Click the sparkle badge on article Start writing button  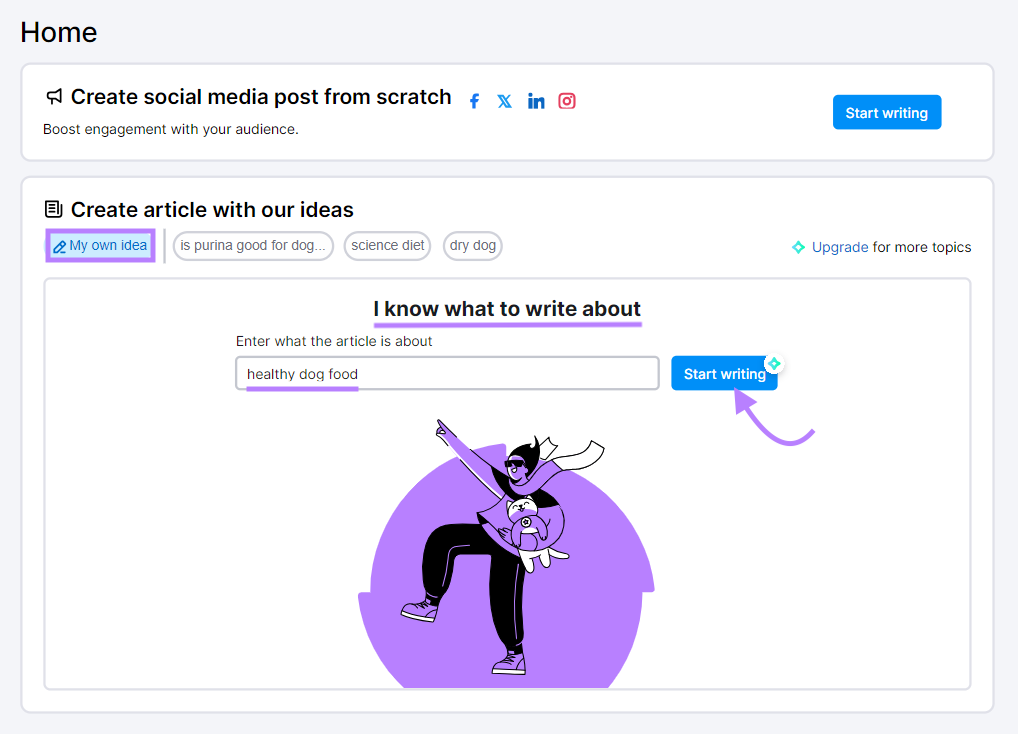(773, 363)
